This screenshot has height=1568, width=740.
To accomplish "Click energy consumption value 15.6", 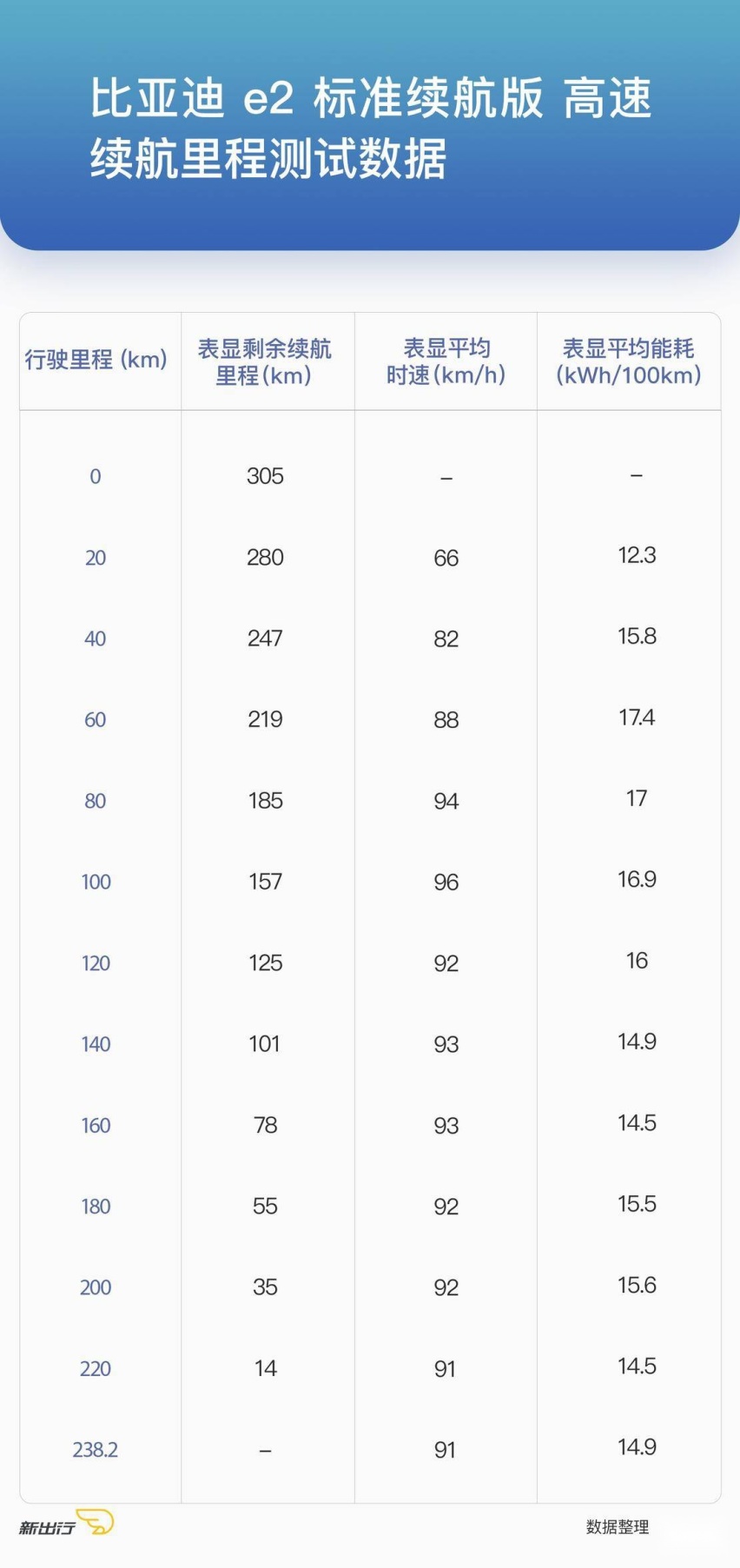I will tap(637, 1285).
